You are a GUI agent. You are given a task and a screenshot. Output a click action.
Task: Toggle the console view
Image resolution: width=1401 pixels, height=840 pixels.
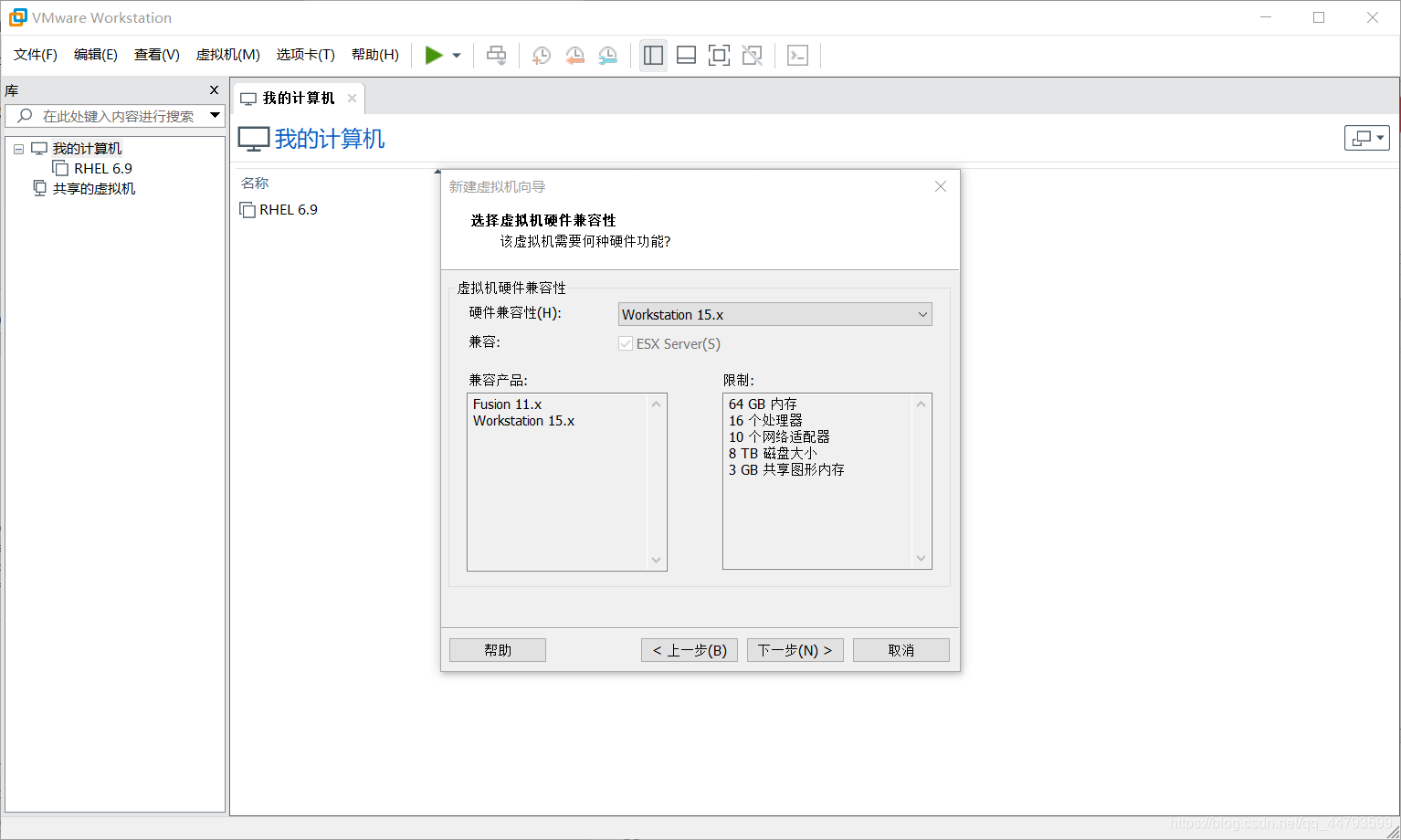coord(798,55)
